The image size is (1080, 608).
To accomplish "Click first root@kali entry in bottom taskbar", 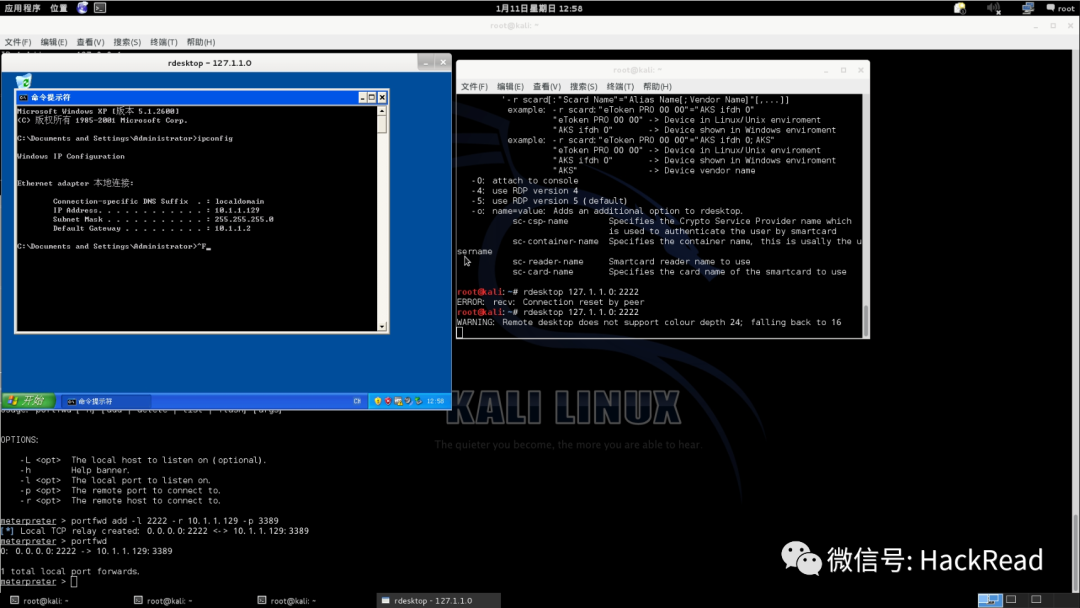I will [x=65, y=600].
